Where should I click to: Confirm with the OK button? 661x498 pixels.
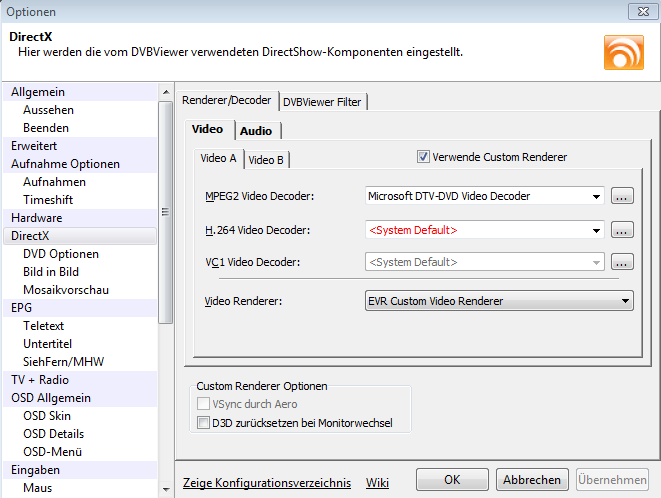(452, 479)
